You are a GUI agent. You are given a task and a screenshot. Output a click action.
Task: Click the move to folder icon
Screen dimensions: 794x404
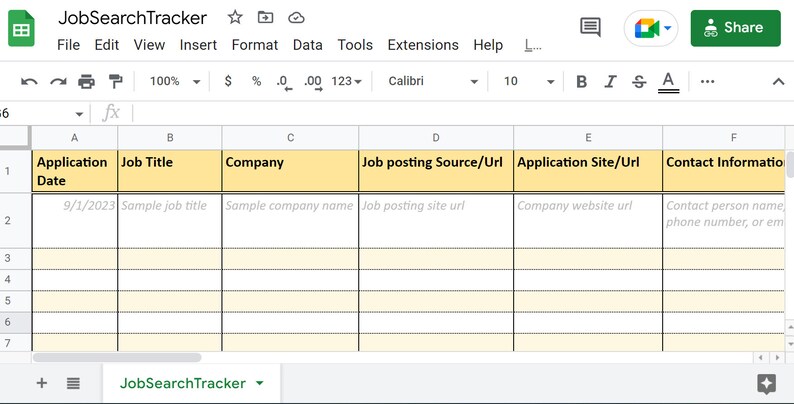click(265, 17)
